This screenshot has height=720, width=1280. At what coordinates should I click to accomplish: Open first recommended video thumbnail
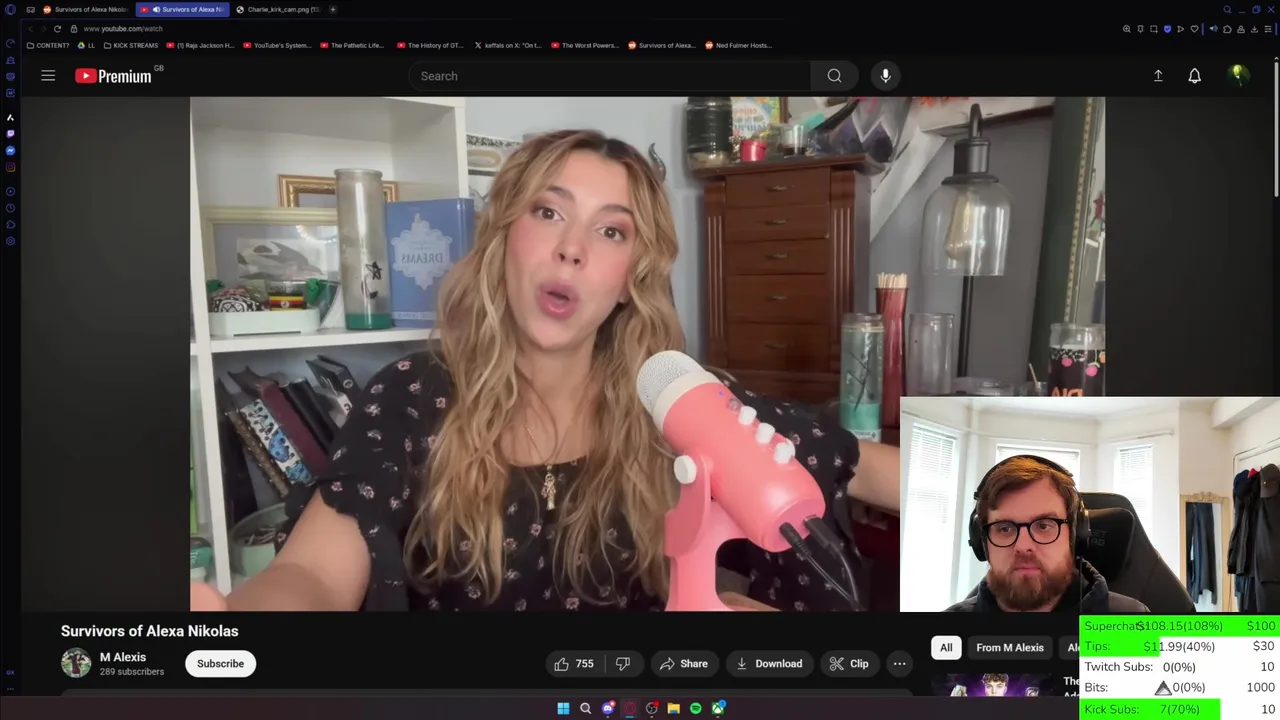pos(993,686)
